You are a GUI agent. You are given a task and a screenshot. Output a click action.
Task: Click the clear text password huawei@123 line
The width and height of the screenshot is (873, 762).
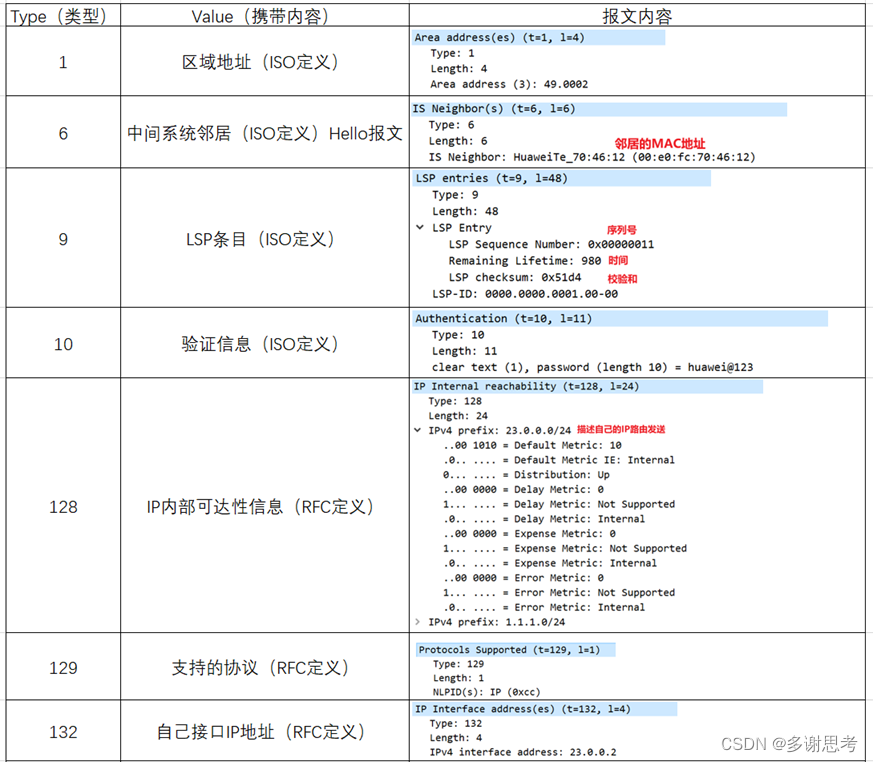[x=592, y=367]
